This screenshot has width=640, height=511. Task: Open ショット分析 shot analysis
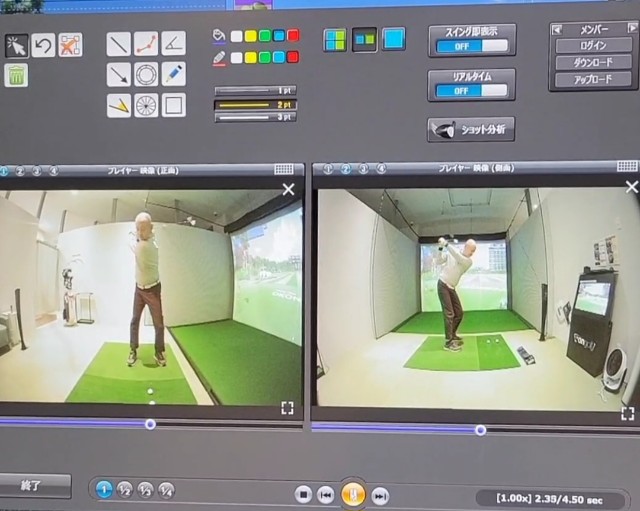(471, 130)
